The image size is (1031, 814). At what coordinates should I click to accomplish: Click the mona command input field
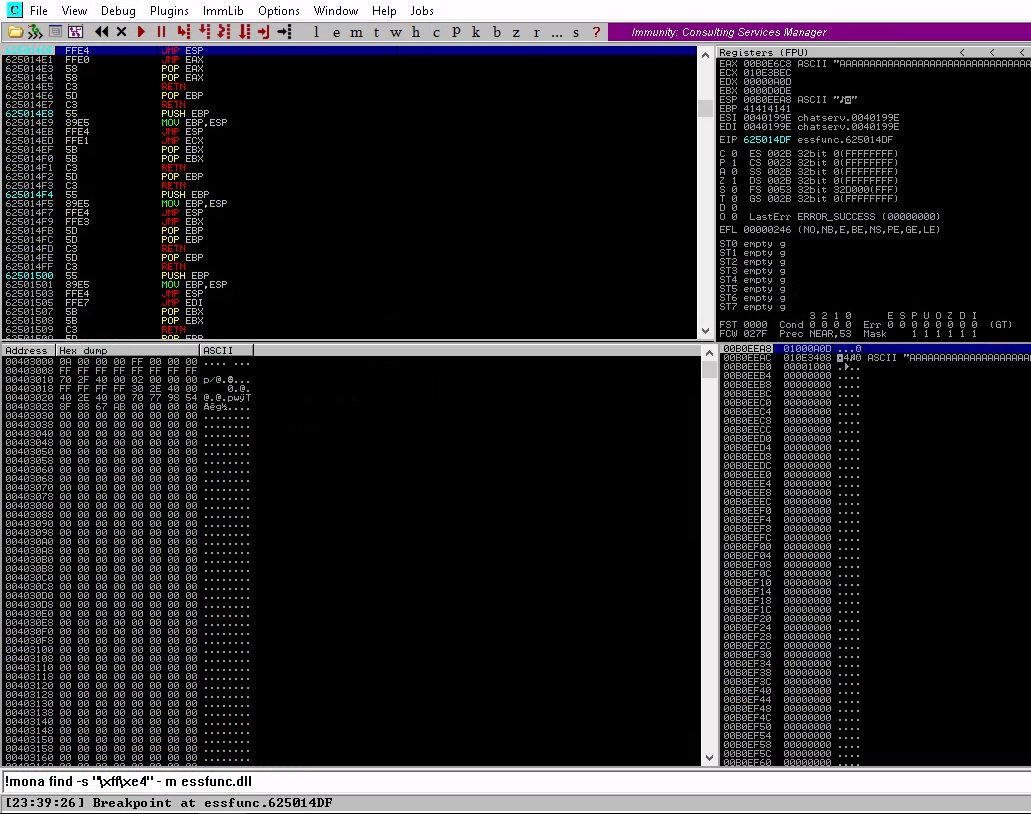point(500,781)
